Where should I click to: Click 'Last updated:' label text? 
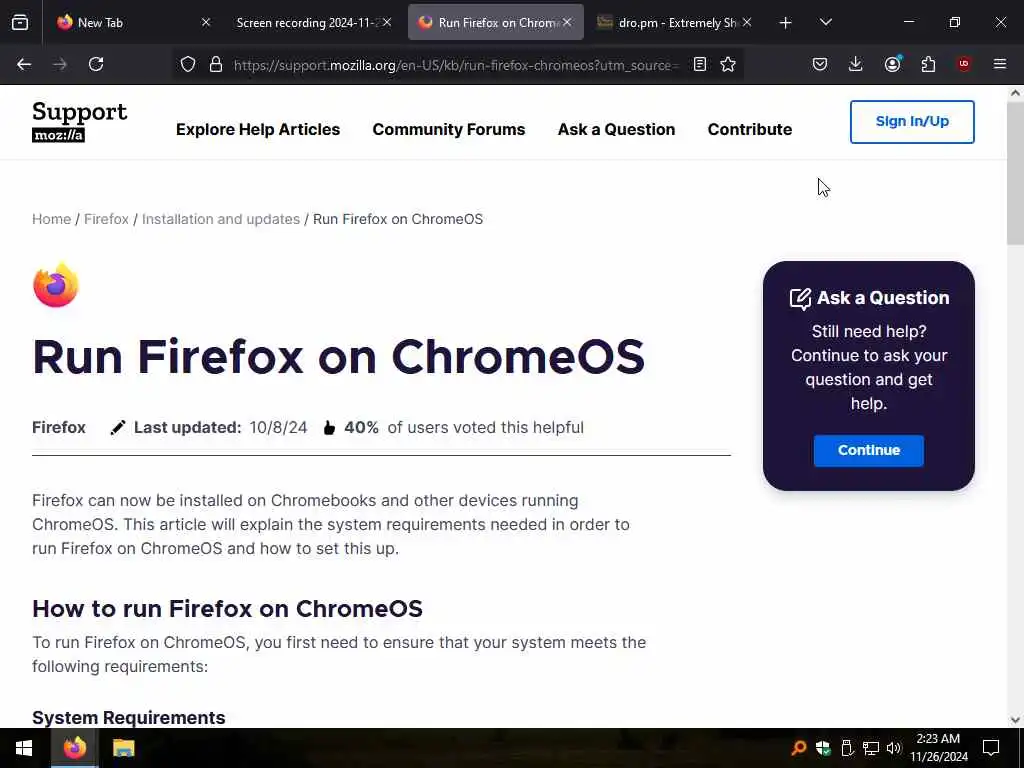click(x=187, y=427)
